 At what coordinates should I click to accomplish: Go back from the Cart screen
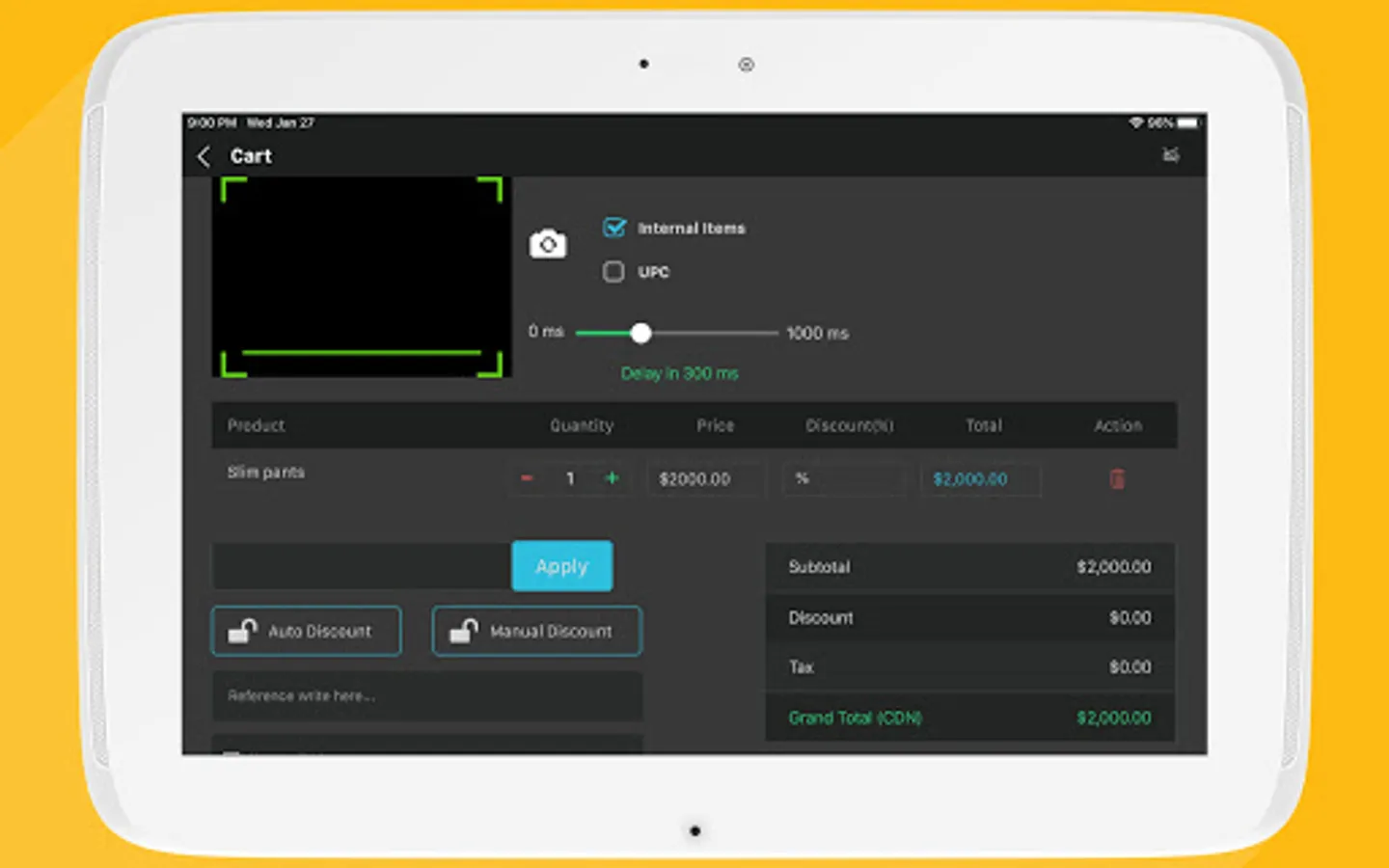coord(204,156)
